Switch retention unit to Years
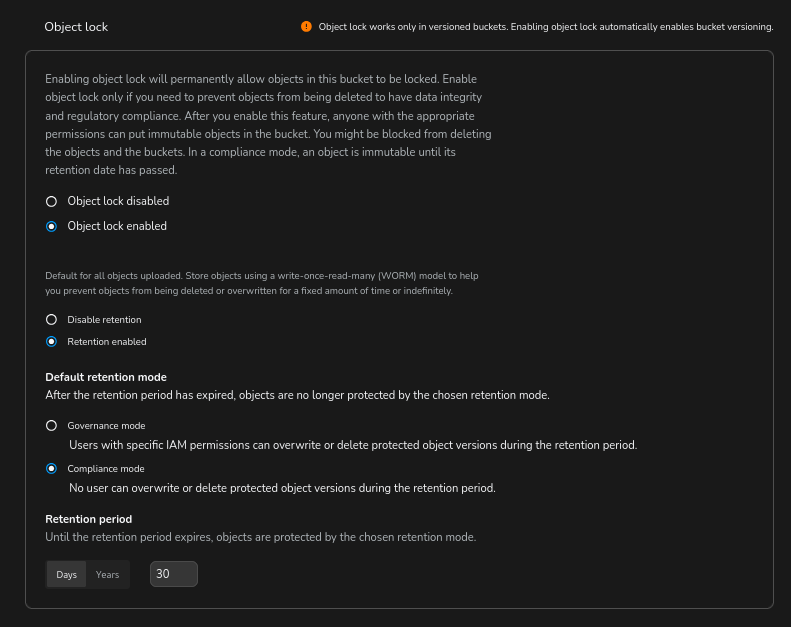The width and height of the screenshot is (791, 627). click(x=107, y=575)
